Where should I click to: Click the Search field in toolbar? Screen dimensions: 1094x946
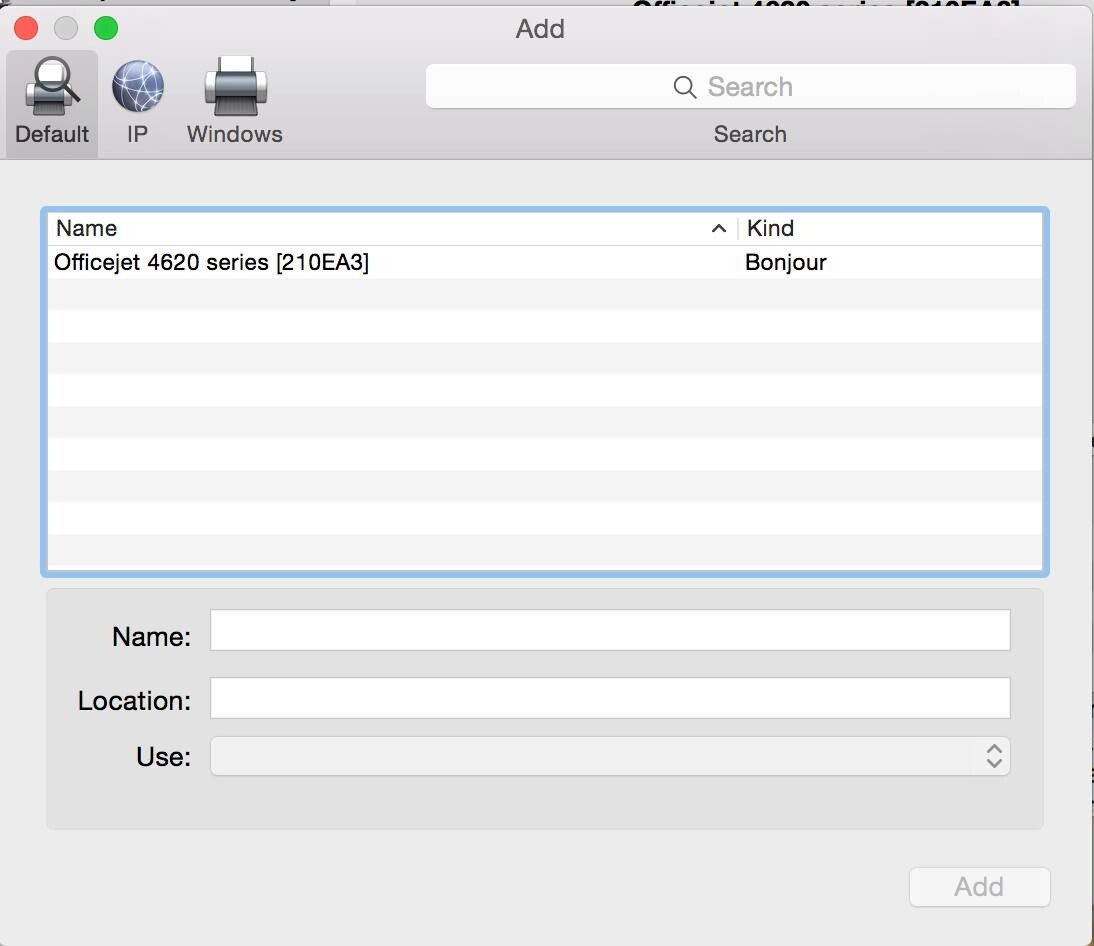[x=750, y=87]
